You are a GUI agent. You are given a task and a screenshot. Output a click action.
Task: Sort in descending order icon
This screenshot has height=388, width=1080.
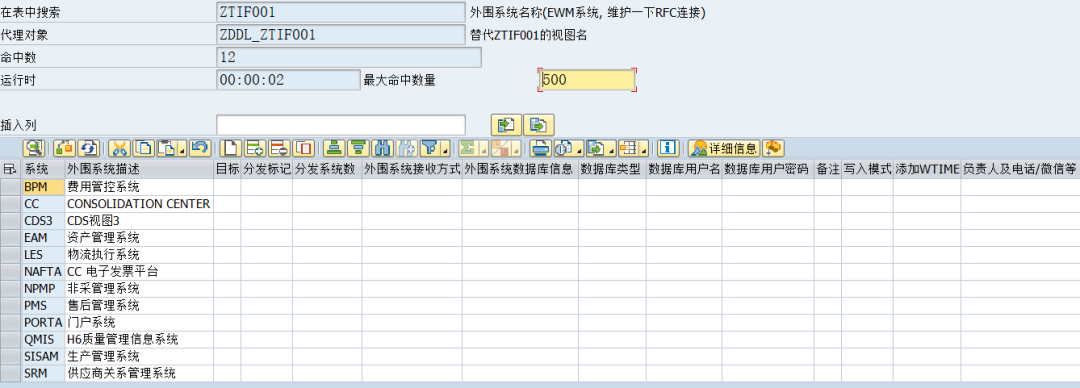point(358,148)
